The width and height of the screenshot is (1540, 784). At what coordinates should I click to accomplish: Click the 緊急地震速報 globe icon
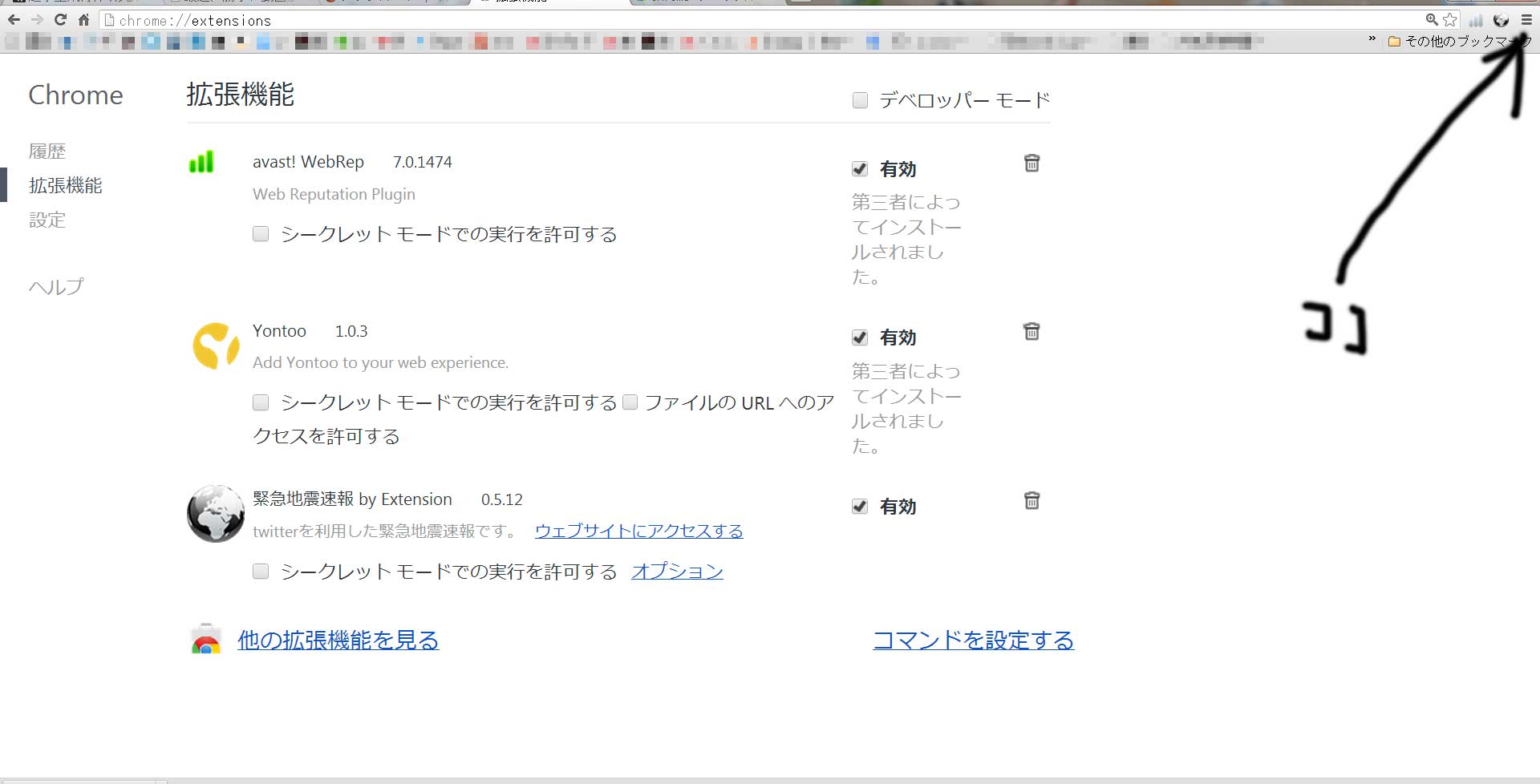[x=216, y=514]
